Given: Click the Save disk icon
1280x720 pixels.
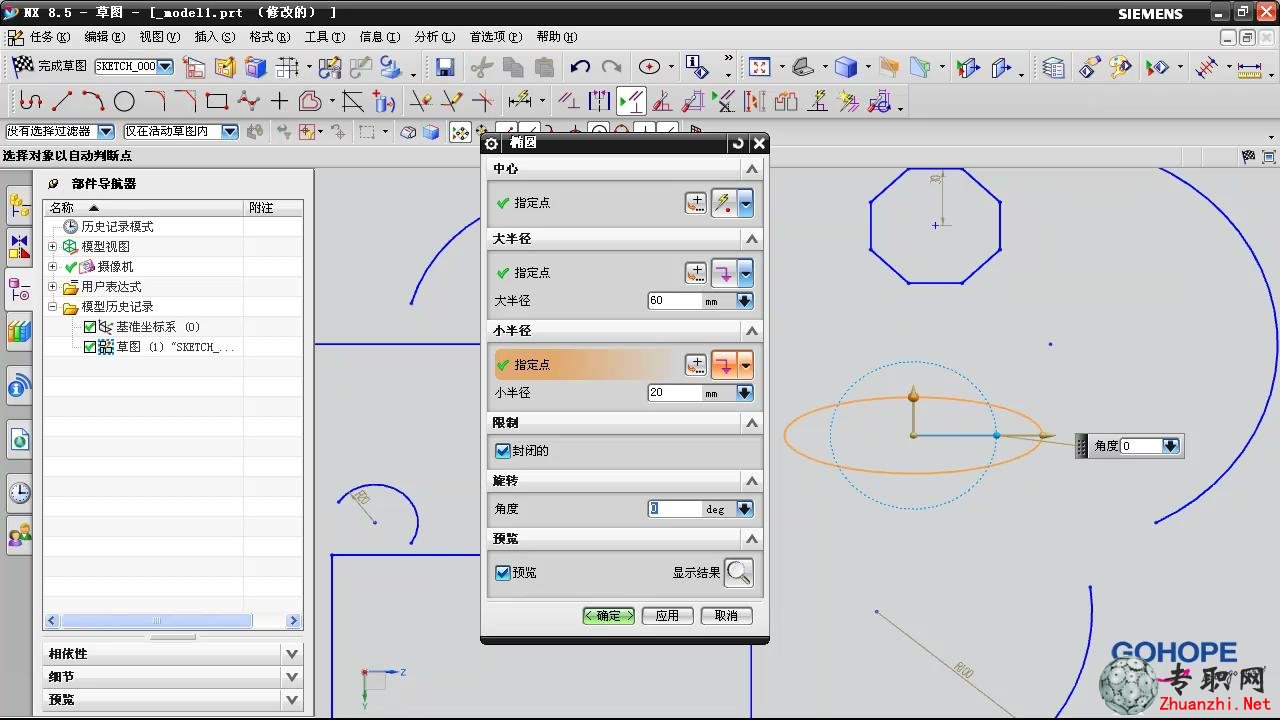Looking at the screenshot, I should click(x=445, y=67).
